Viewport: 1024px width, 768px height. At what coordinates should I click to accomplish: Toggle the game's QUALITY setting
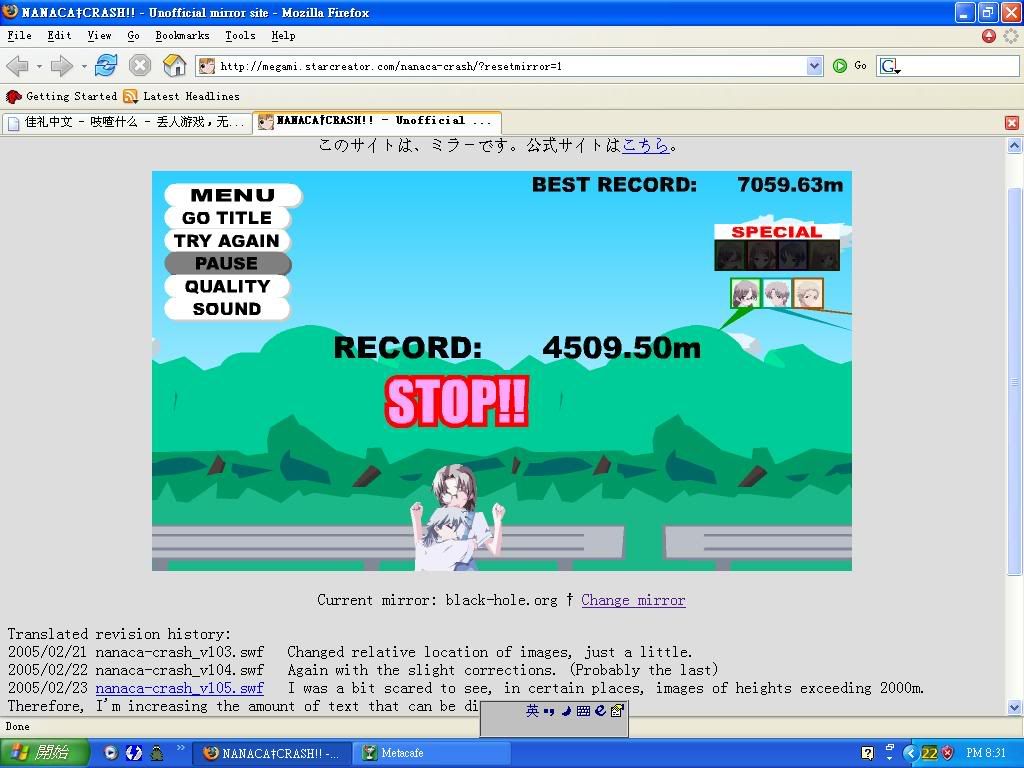pos(227,286)
